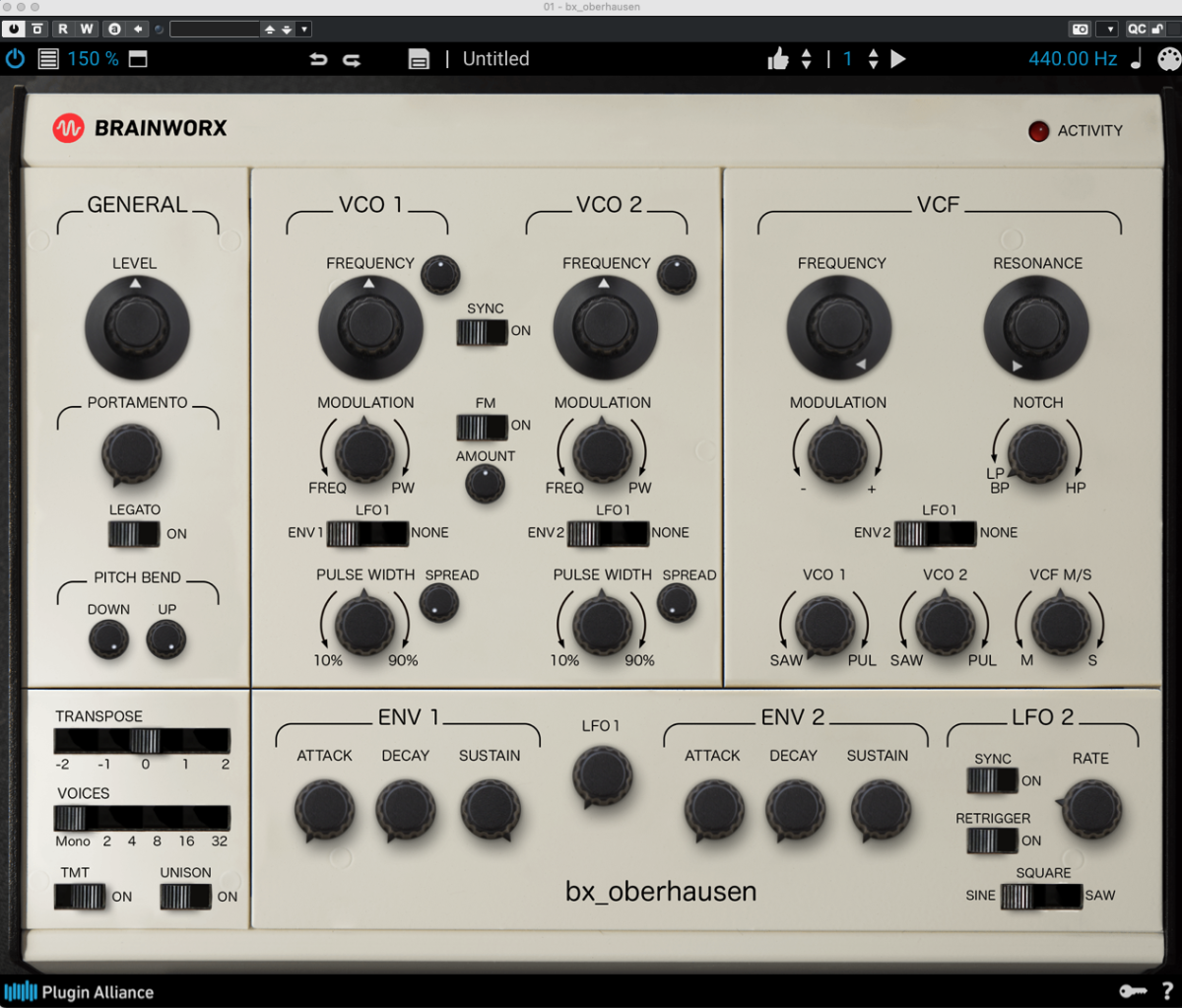Click the stepper arrows beside preset number 1

tap(873, 59)
